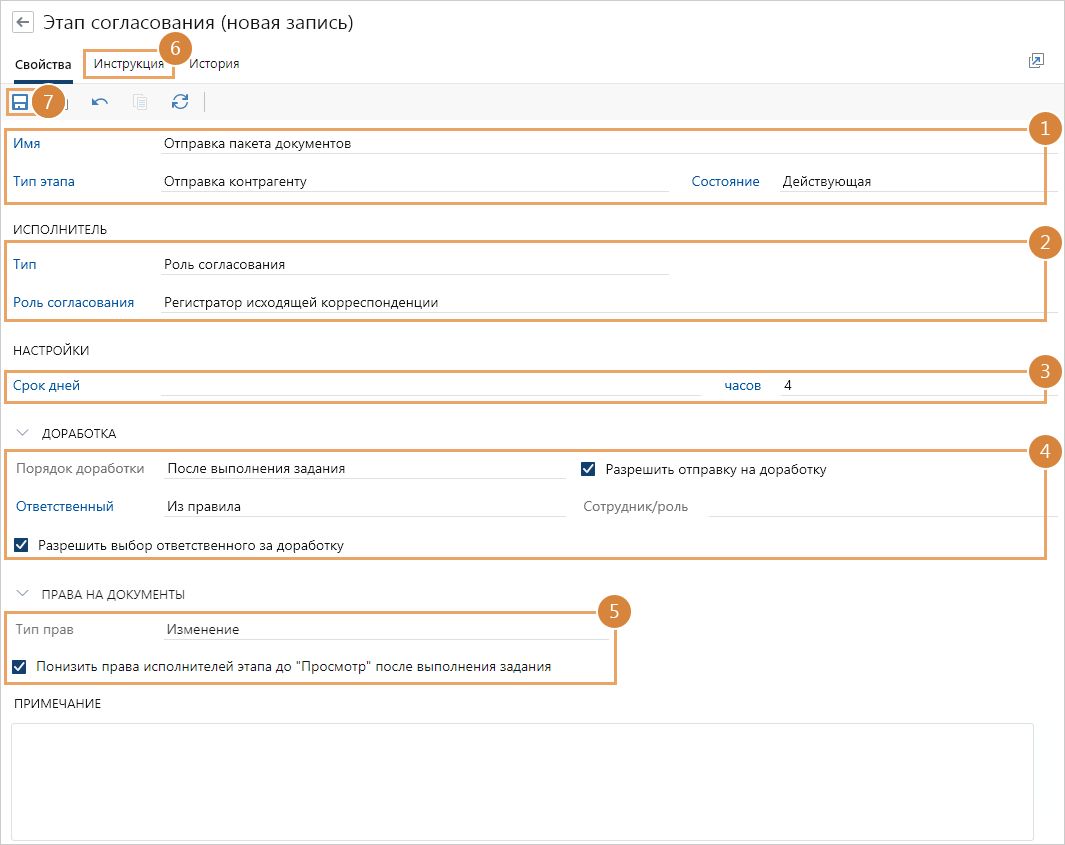
Task: Toggle Понизить права исполнителей checkbox
Action: [x=20, y=665]
